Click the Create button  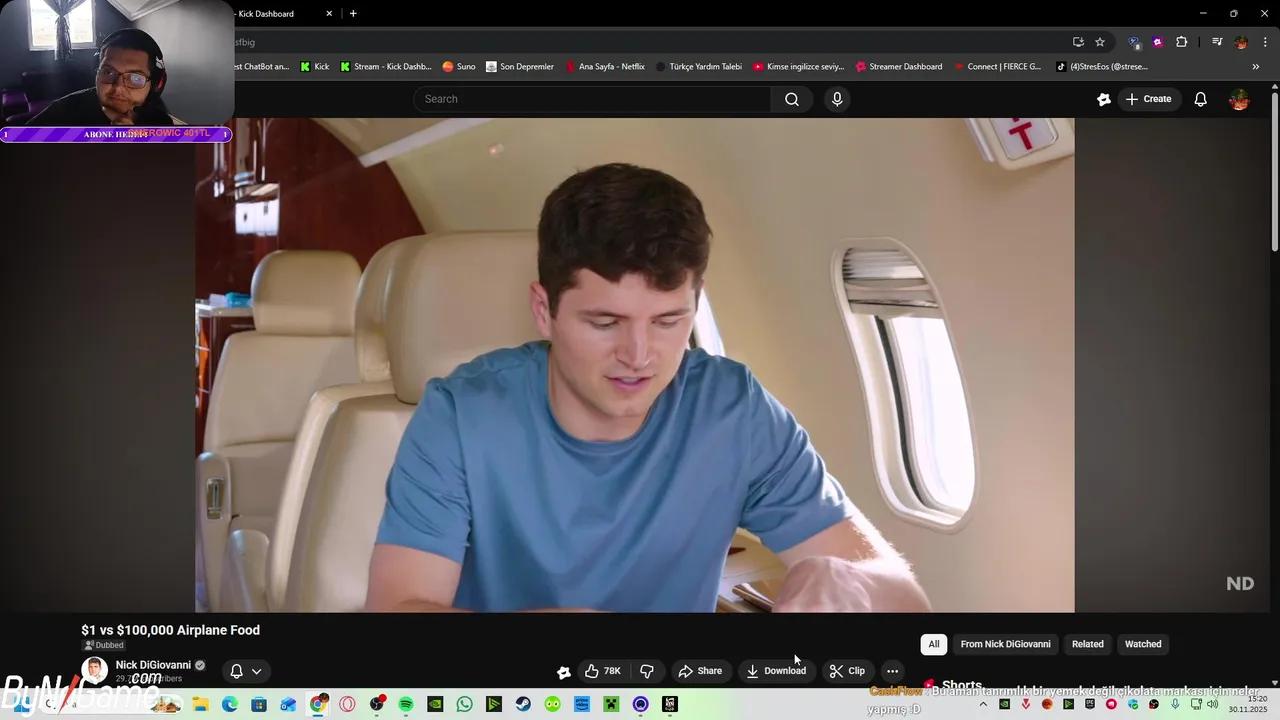1148,99
